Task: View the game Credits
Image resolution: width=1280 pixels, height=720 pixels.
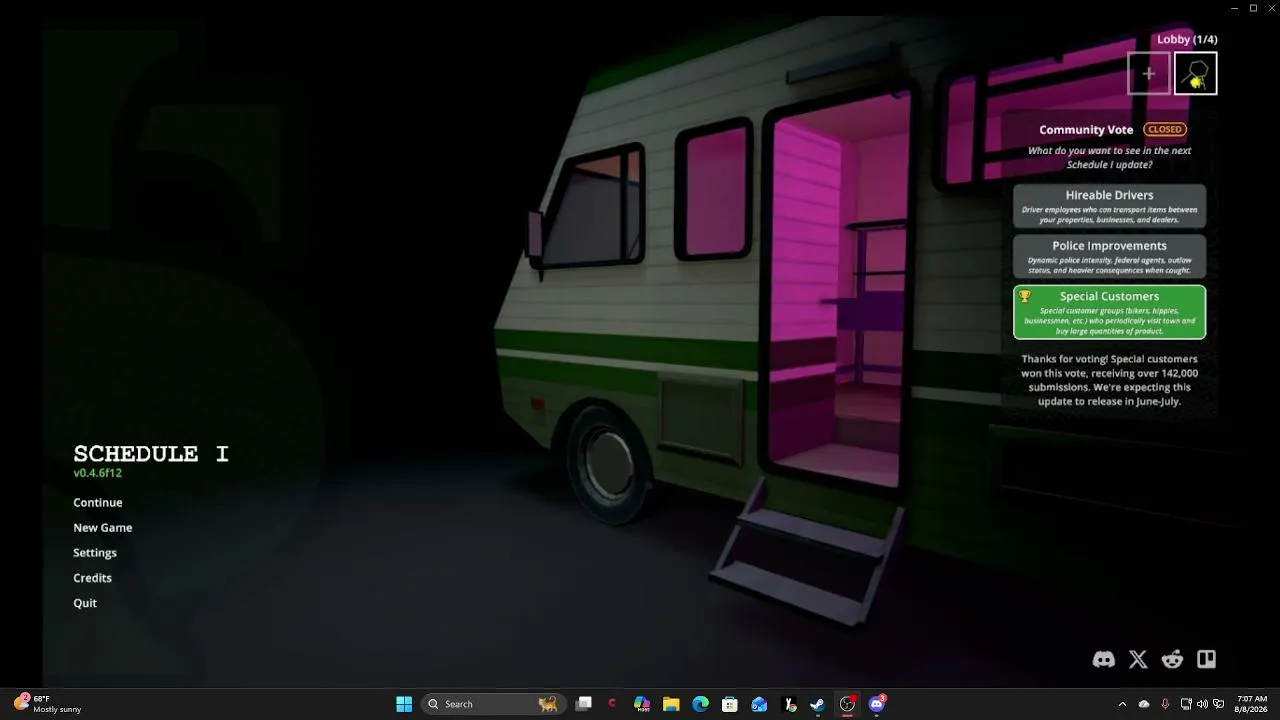Action: [93, 578]
